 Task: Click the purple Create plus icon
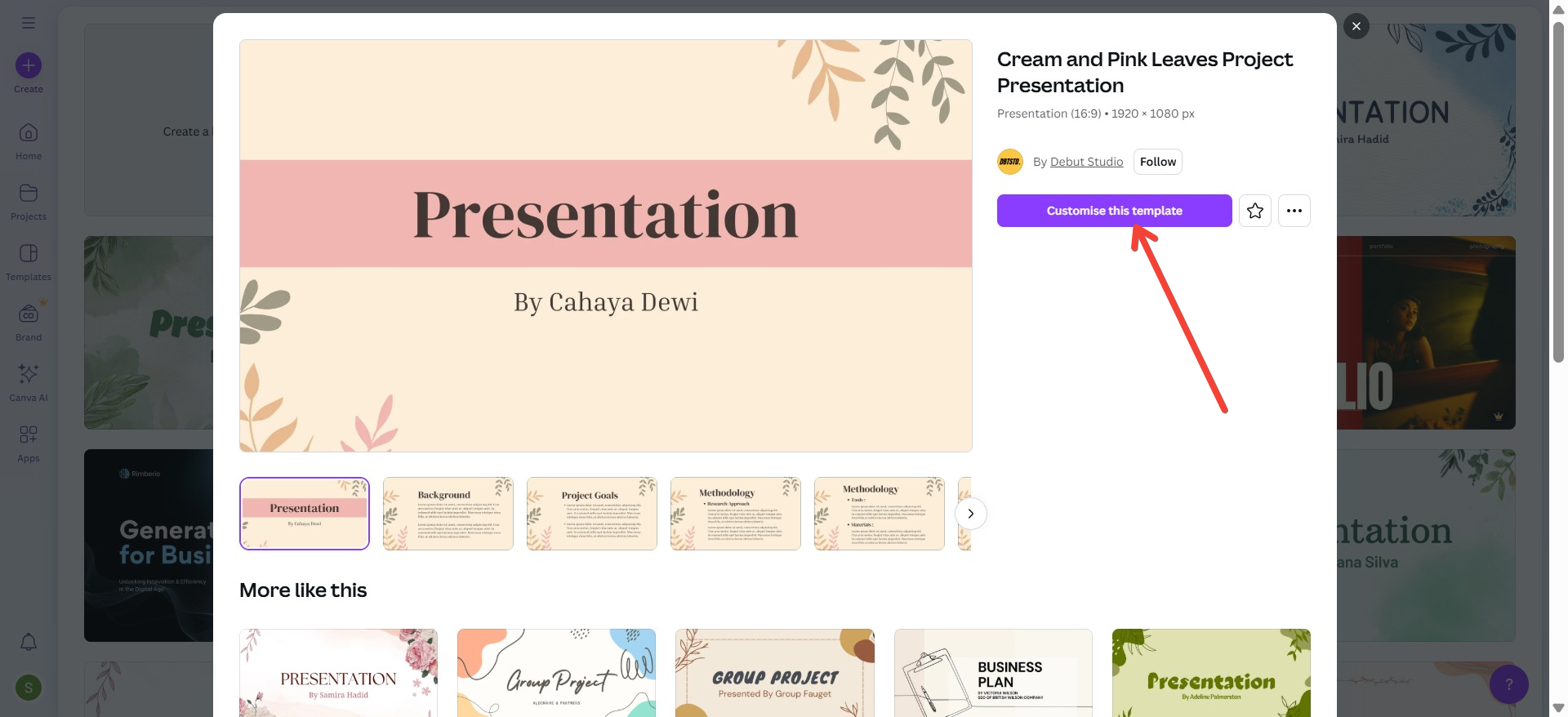29,65
